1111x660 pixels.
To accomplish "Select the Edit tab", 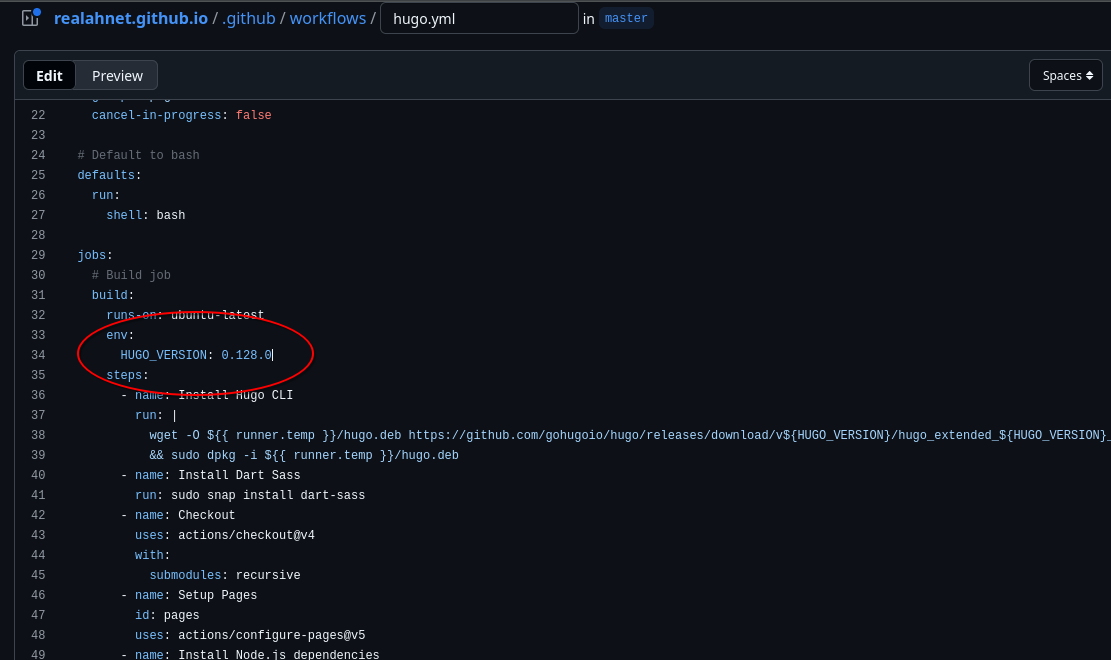I will coord(49,75).
